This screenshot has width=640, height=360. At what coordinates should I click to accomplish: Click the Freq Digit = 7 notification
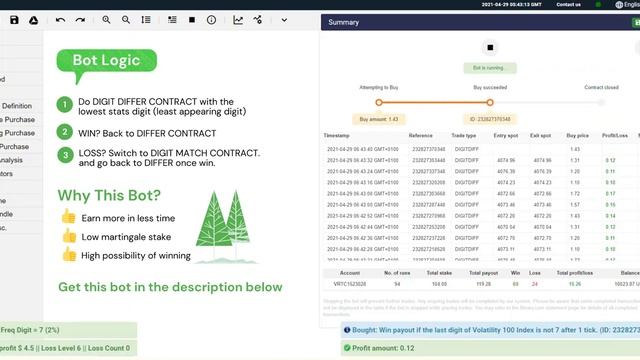tap(69, 330)
